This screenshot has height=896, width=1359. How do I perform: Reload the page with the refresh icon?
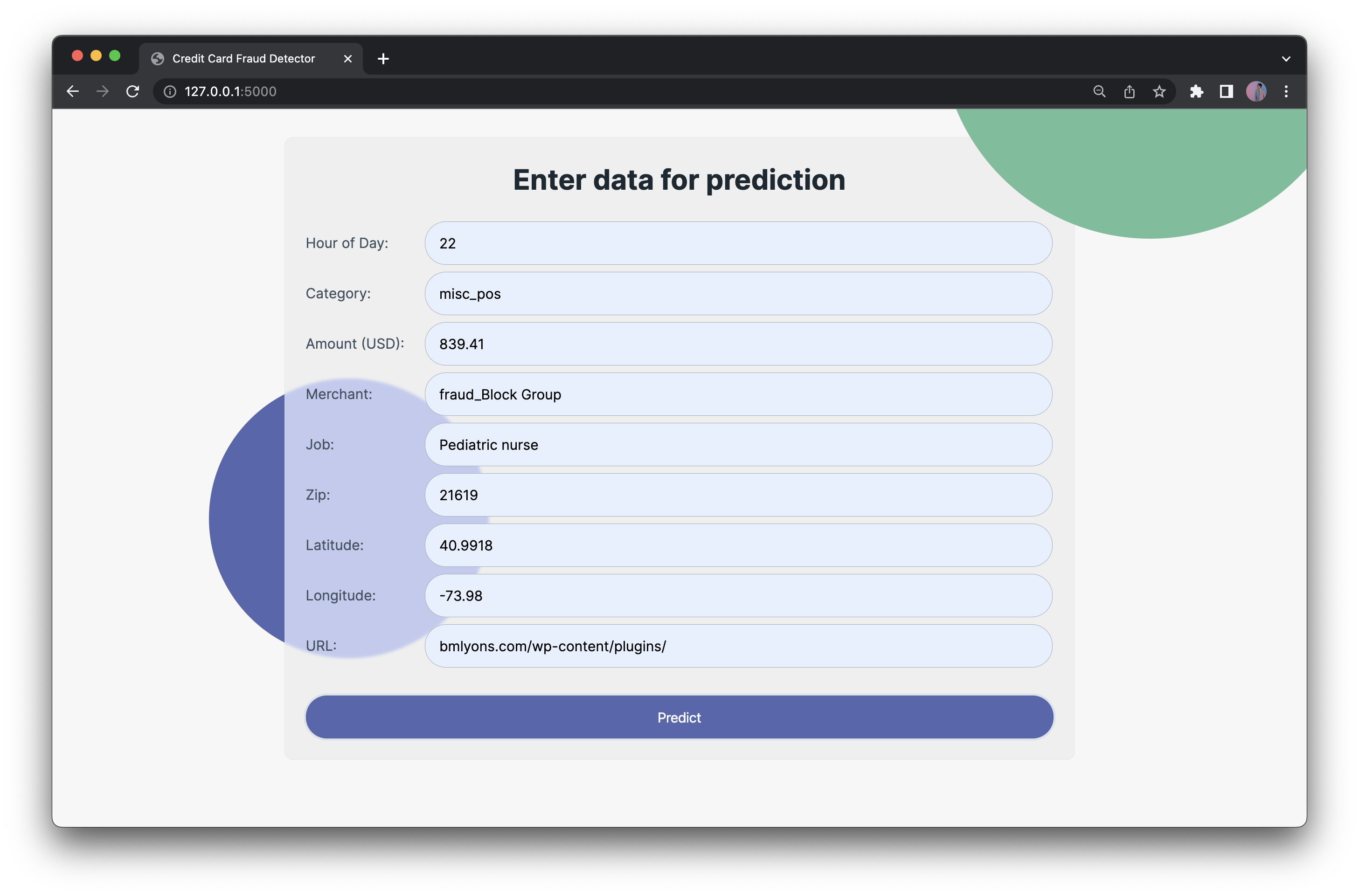(x=132, y=91)
